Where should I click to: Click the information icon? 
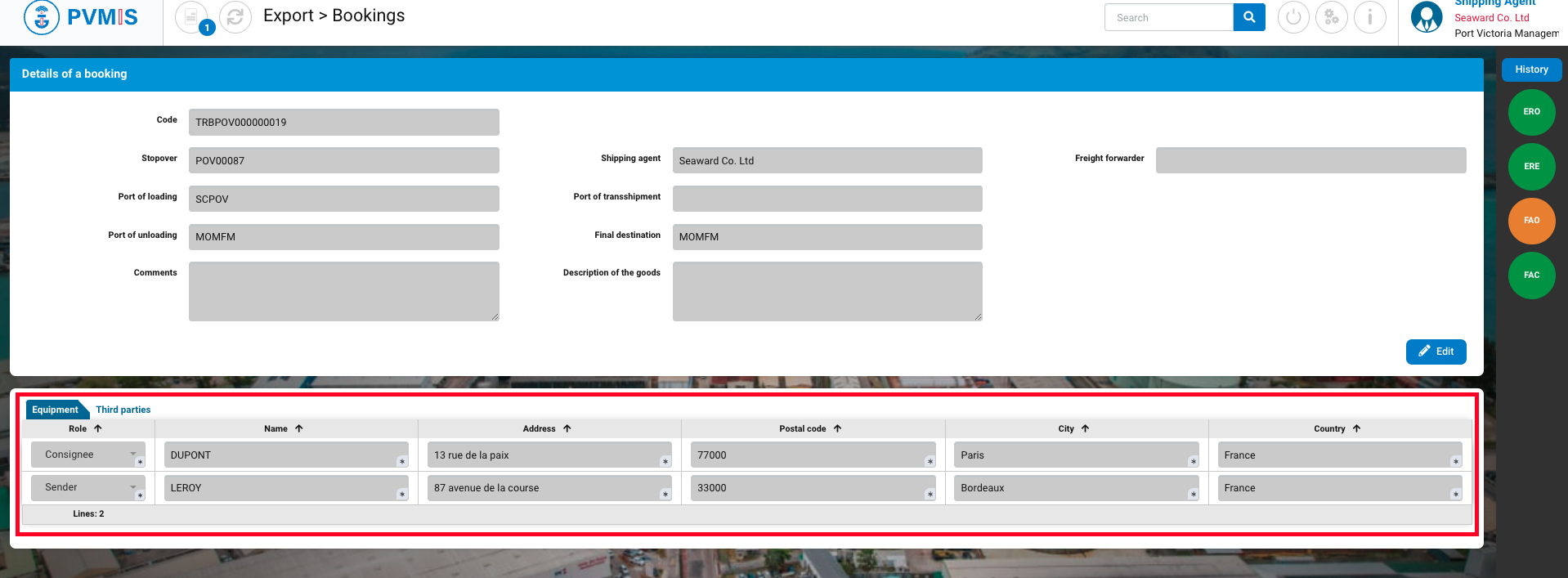click(x=1369, y=17)
